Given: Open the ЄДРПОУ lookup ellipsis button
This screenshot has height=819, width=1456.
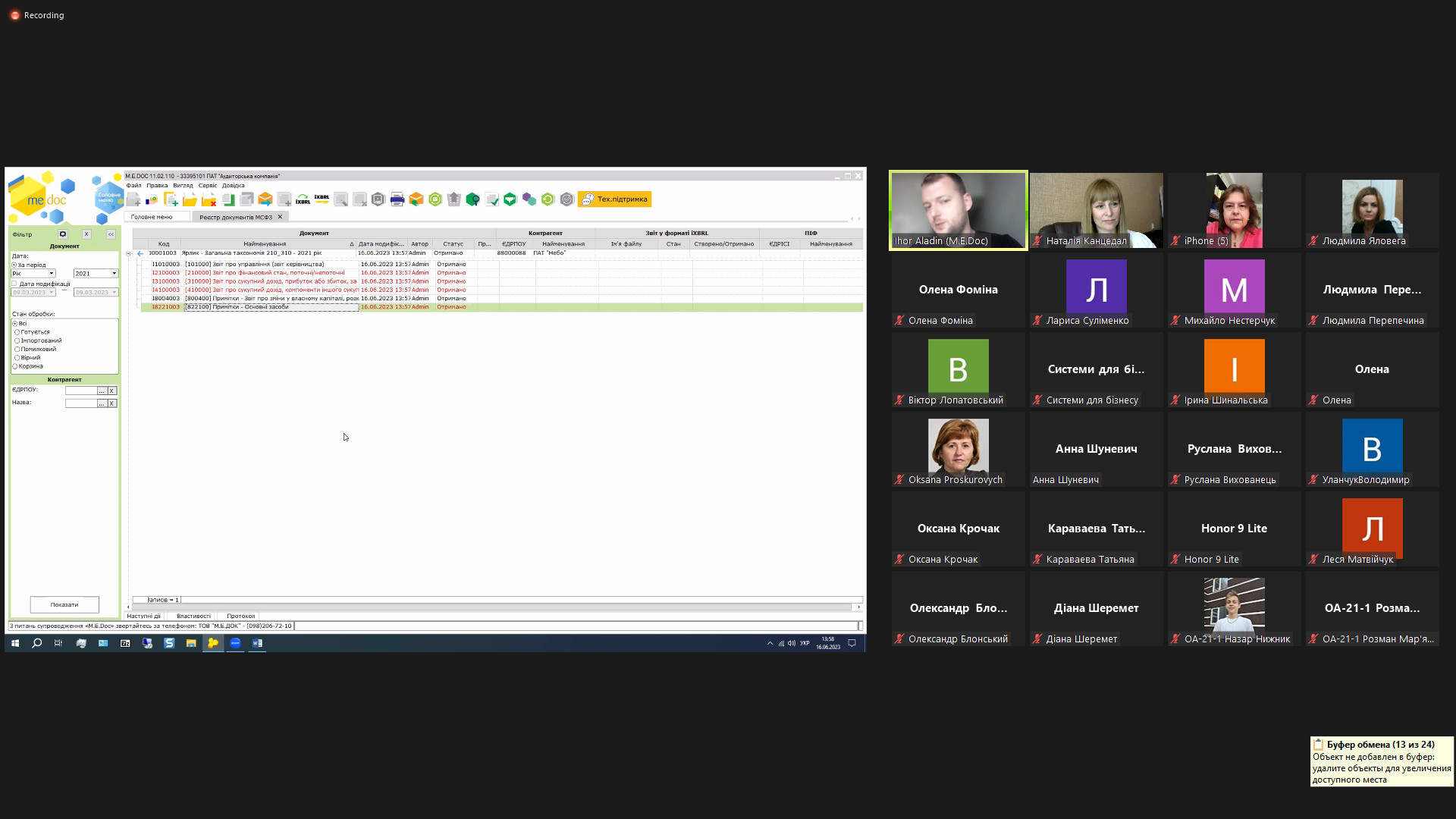Looking at the screenshot, I should pos(102,391).
